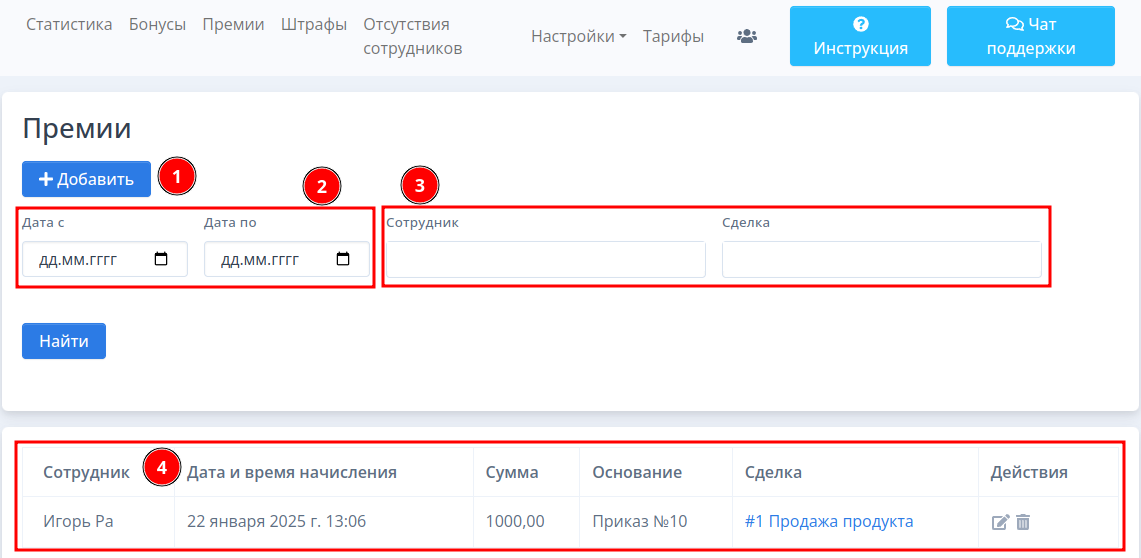The image size is (1141, 558).
Task: Click the Приказ №10 cell
Action: pos(640,522)
